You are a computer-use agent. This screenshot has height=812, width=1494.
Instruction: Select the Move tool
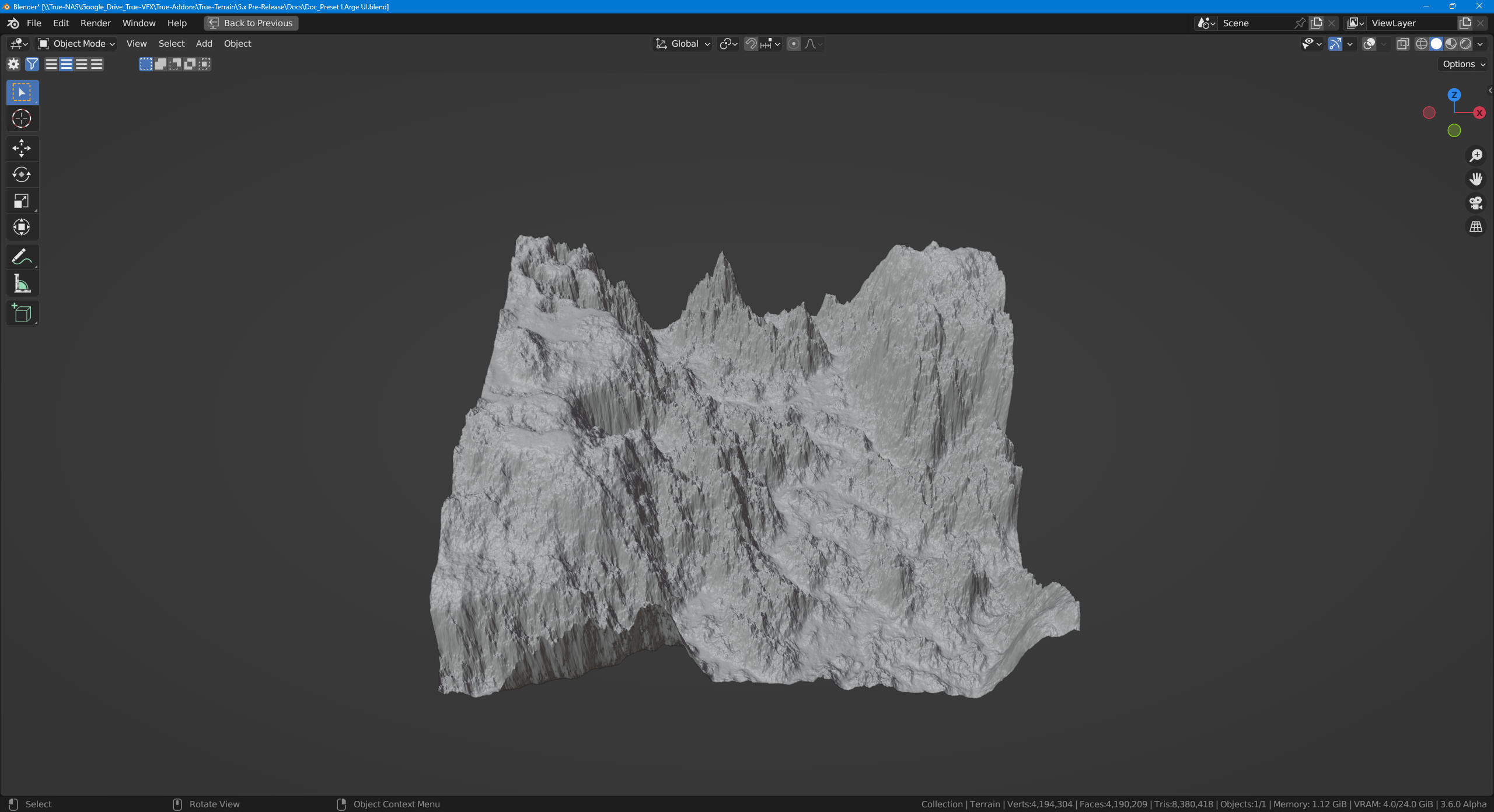[22, 148]
